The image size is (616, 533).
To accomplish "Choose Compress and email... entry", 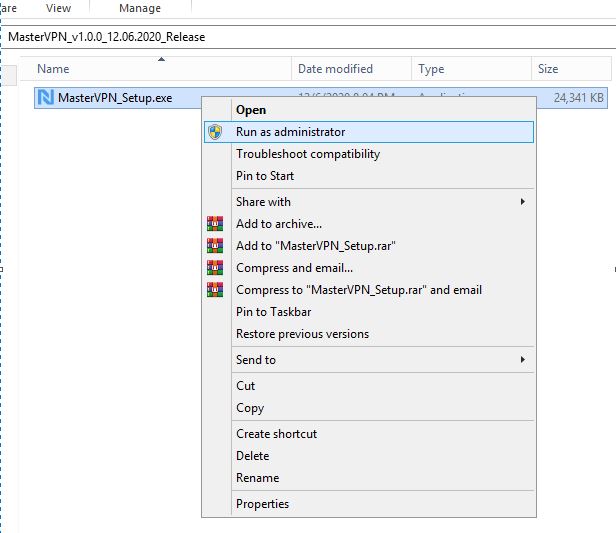I will (369, 267).
